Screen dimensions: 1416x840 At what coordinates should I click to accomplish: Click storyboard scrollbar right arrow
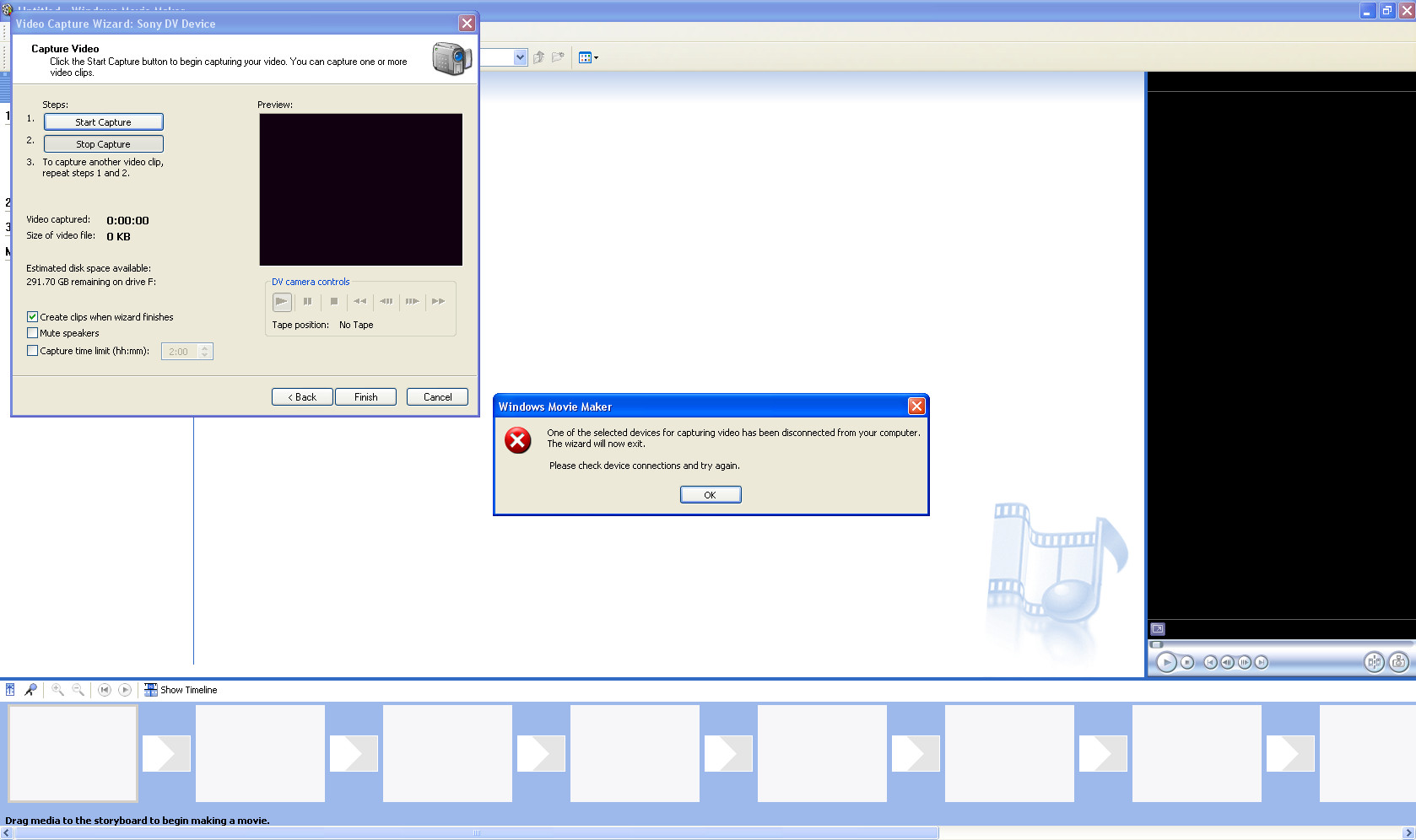[1408, 833]
